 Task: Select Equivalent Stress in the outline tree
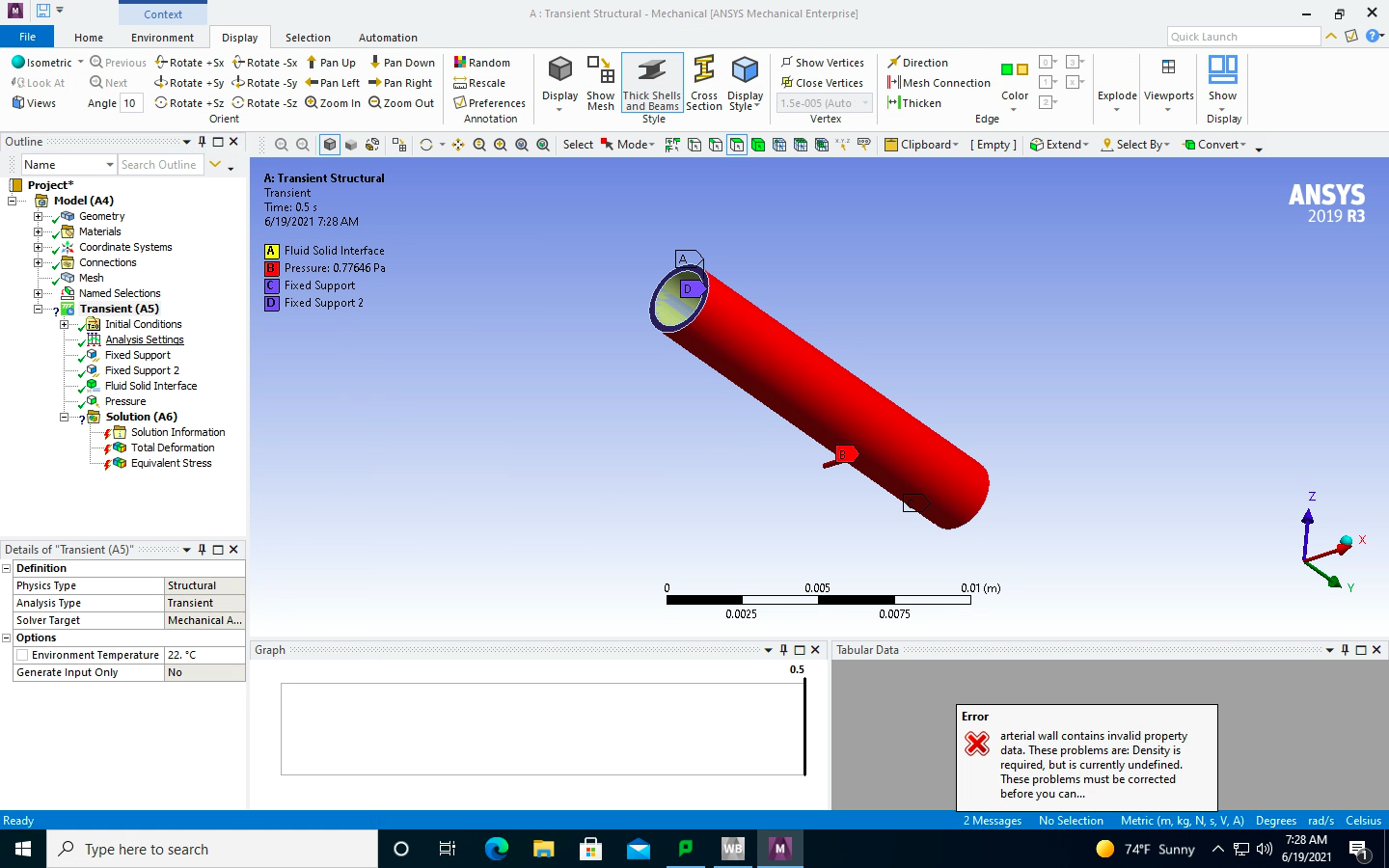pyautogui.click(x=171, y=463)
